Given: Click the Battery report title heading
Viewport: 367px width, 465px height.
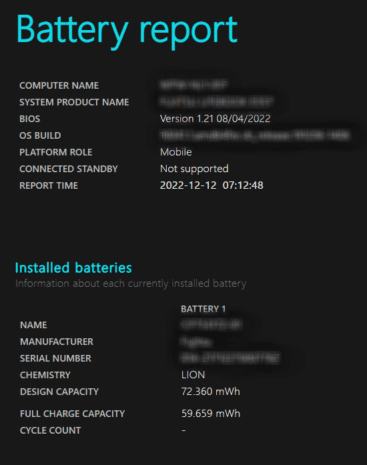Looking at the screenshot, I should click(127, 31).
